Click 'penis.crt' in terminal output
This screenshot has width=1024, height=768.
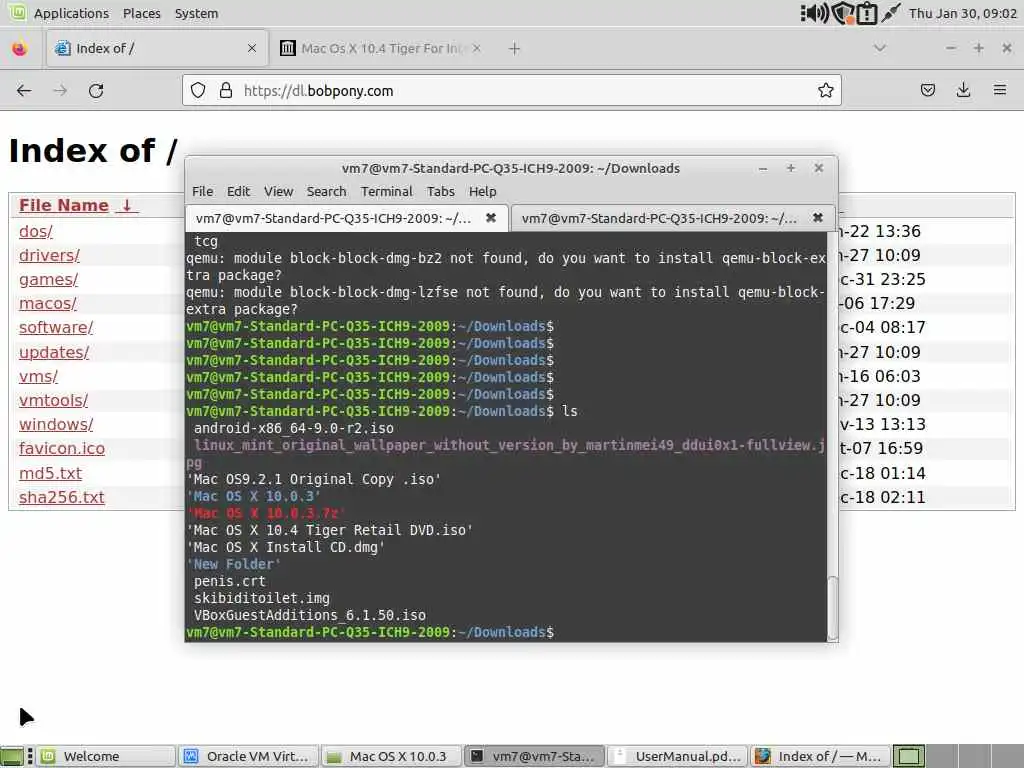point(229,581)
